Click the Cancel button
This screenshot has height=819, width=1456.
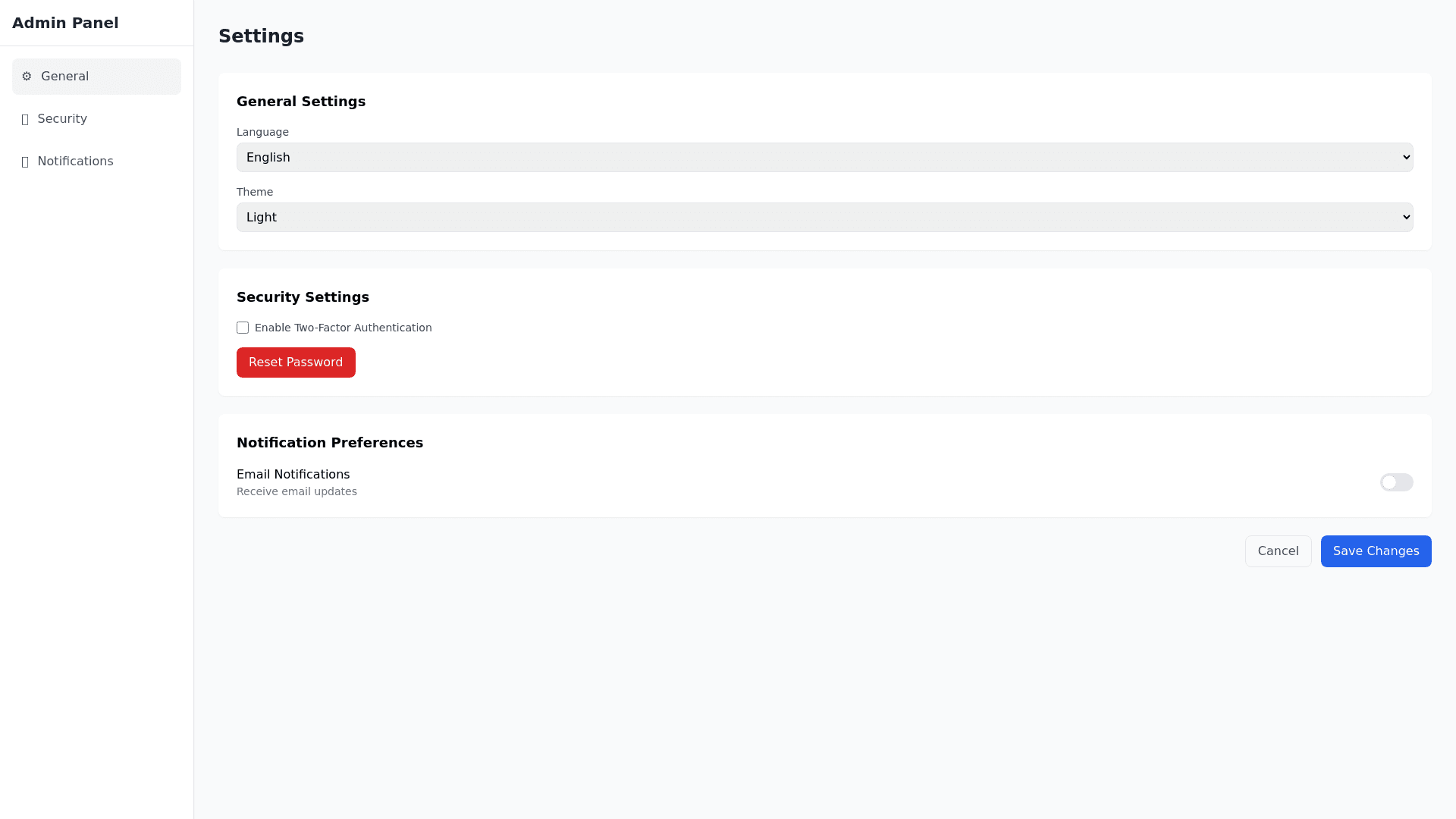(x=1278, y=551)
